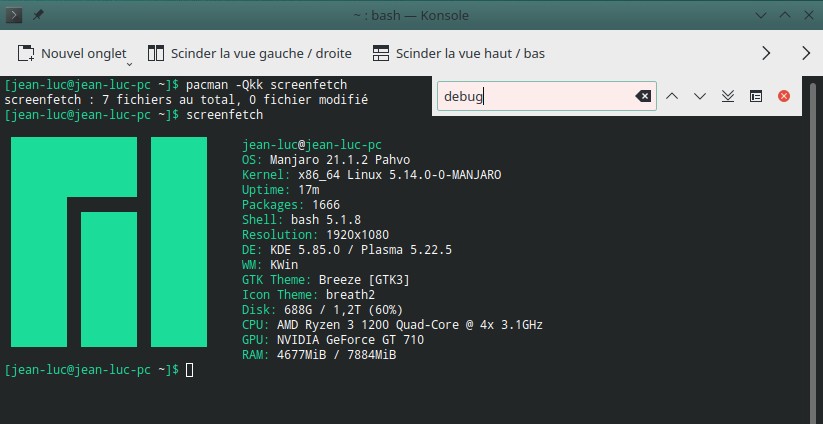Image resolution: width=823 pixels, height=424 pixels.
Task: Open the search options menu icon
Action: 756,96
